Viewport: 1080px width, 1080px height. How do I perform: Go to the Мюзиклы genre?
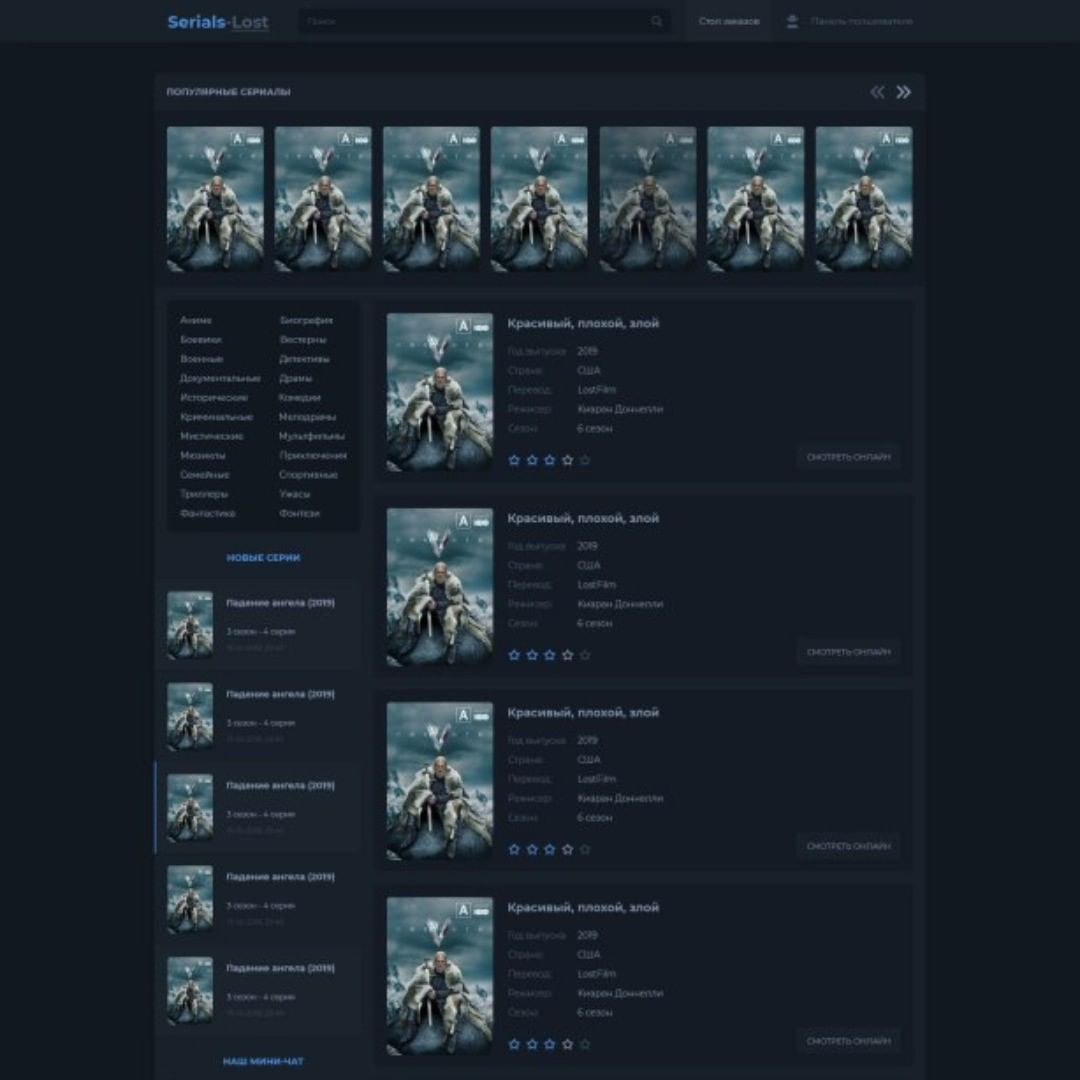202,455
